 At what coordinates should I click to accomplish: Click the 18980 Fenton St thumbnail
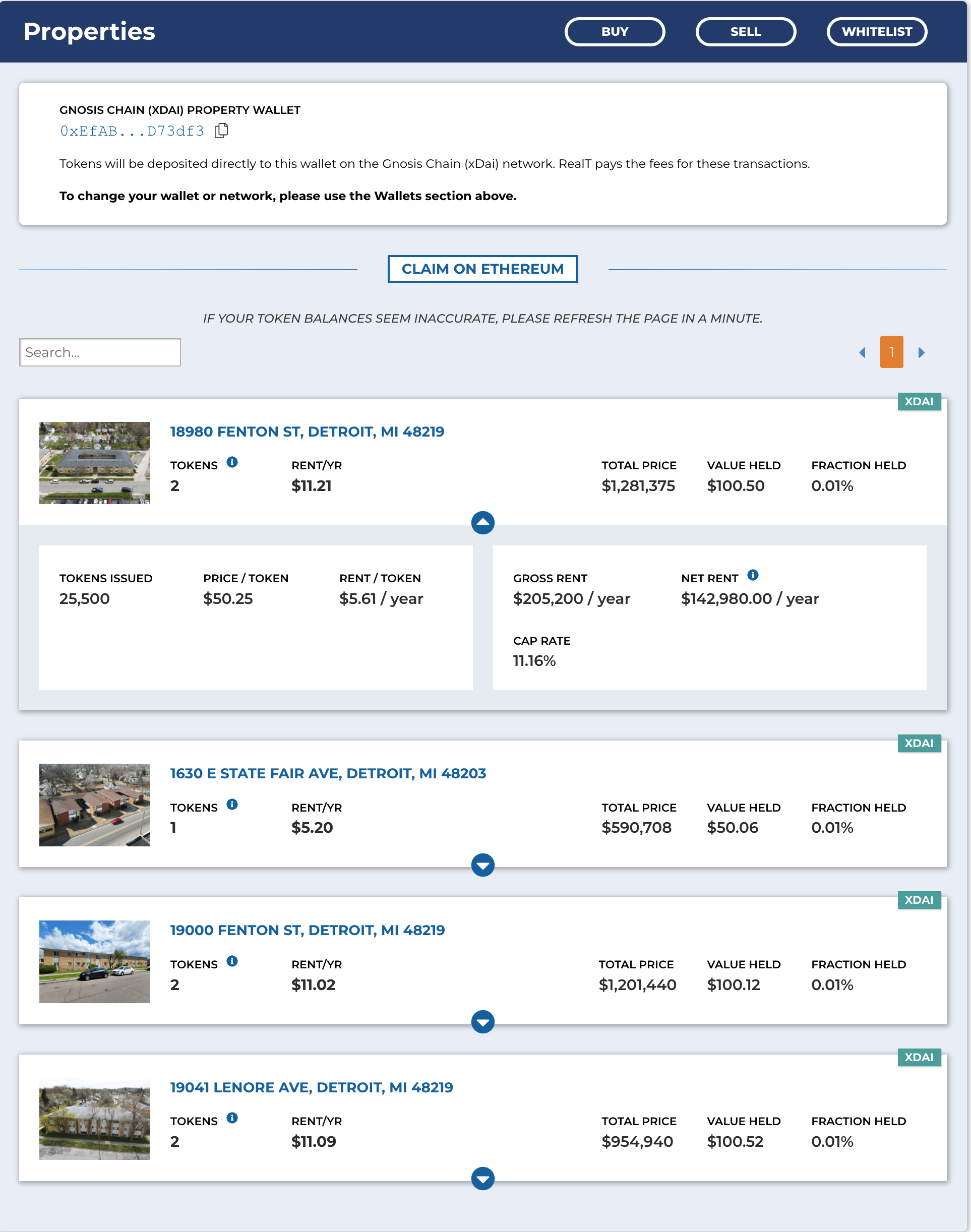[94, 463]
